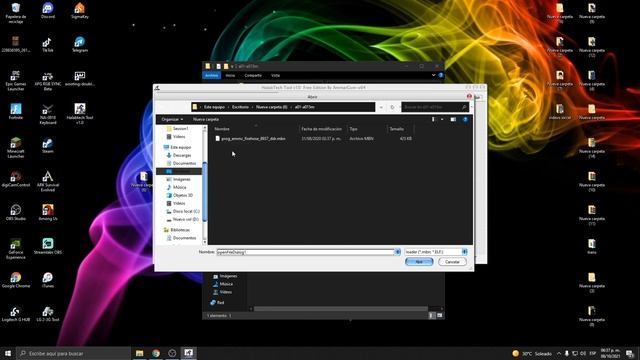Select the Telegram desktop icon
Image resolution: width=640 pixels, height=360 pixels.
tap(80, 44)
